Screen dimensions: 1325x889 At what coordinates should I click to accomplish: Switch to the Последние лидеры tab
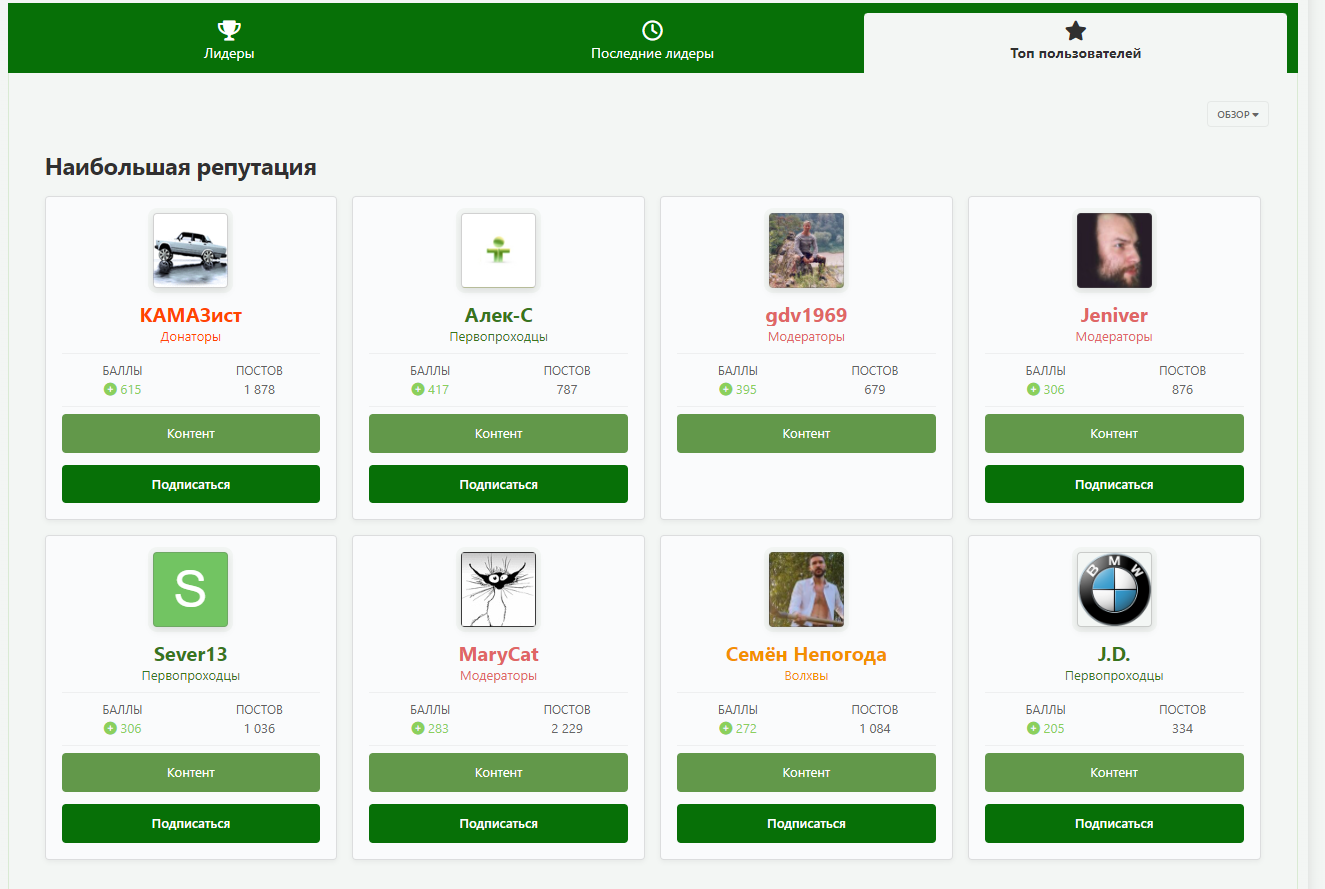[652, 38]
